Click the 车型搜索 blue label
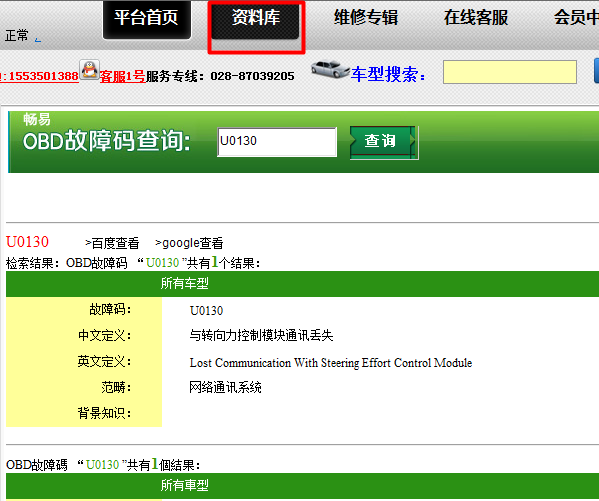The height and width of the screenshot is (501, 599). 388,74
